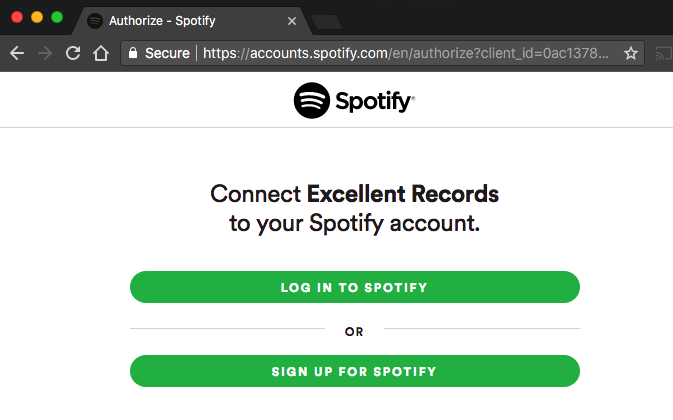
Task: Click the Spotify wordmark text in header
Action: 375,102
